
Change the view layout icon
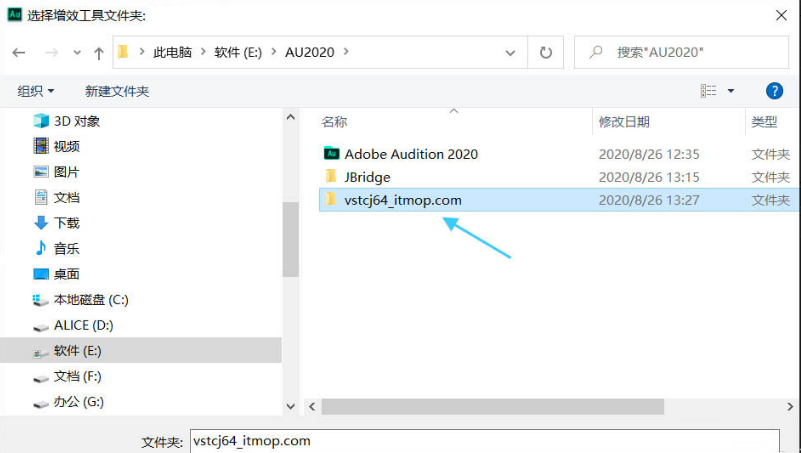click(x=708, y=91)
